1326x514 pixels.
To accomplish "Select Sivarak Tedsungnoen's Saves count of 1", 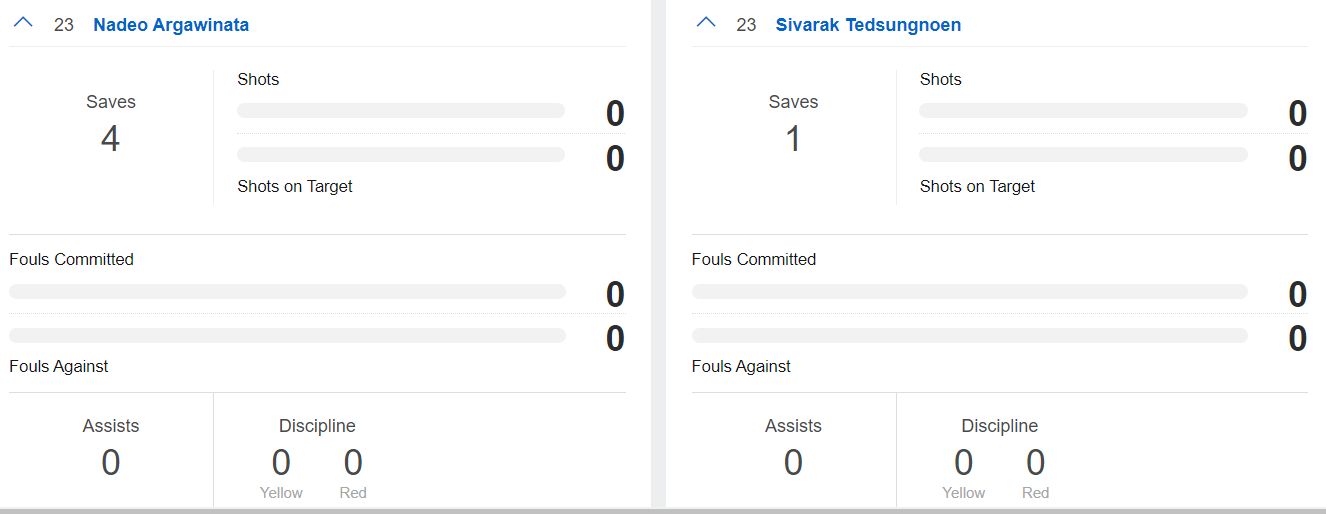I will (793, 139).
